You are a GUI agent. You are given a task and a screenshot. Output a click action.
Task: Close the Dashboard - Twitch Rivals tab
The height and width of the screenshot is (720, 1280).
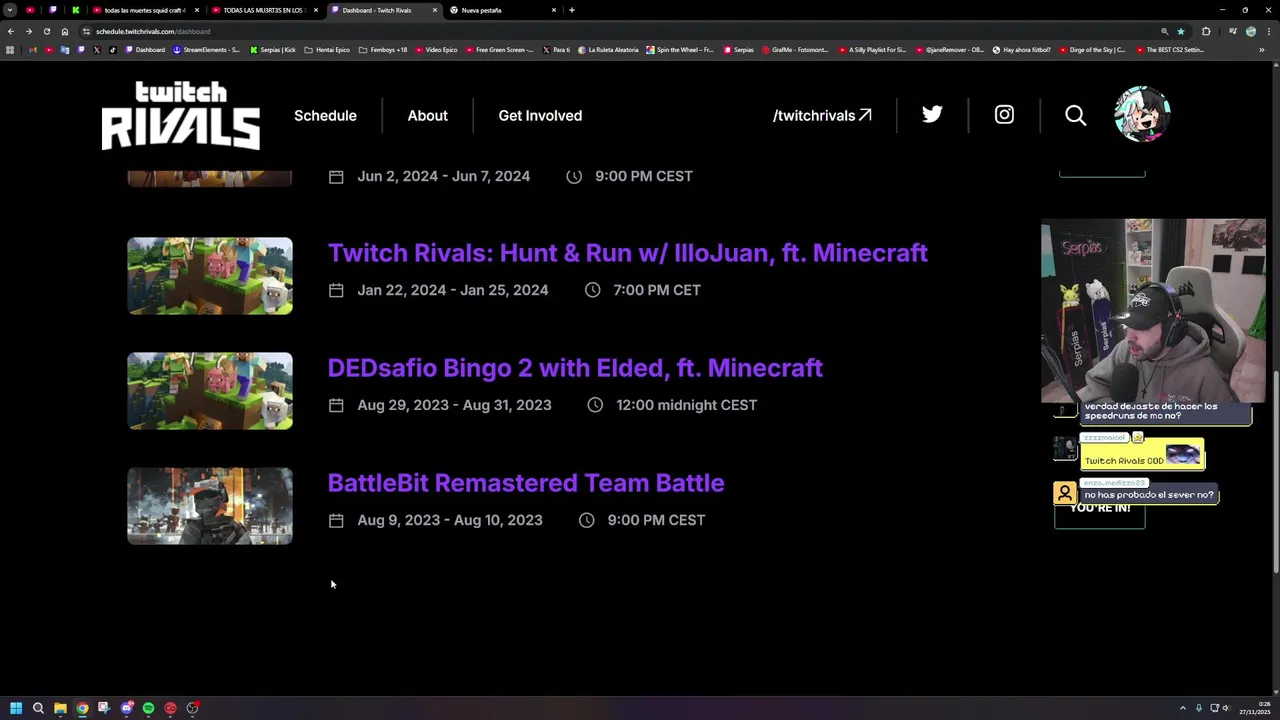pos(435,10)
